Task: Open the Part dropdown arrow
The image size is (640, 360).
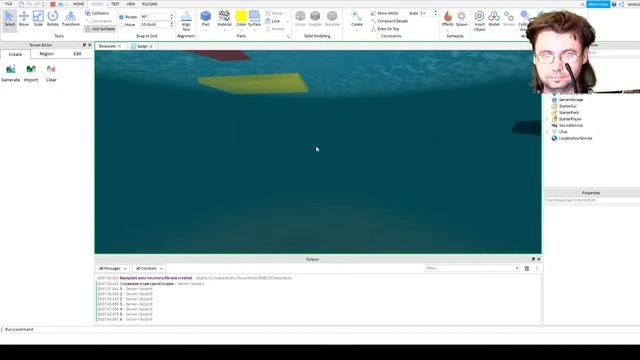Action: tap(206, 30)
